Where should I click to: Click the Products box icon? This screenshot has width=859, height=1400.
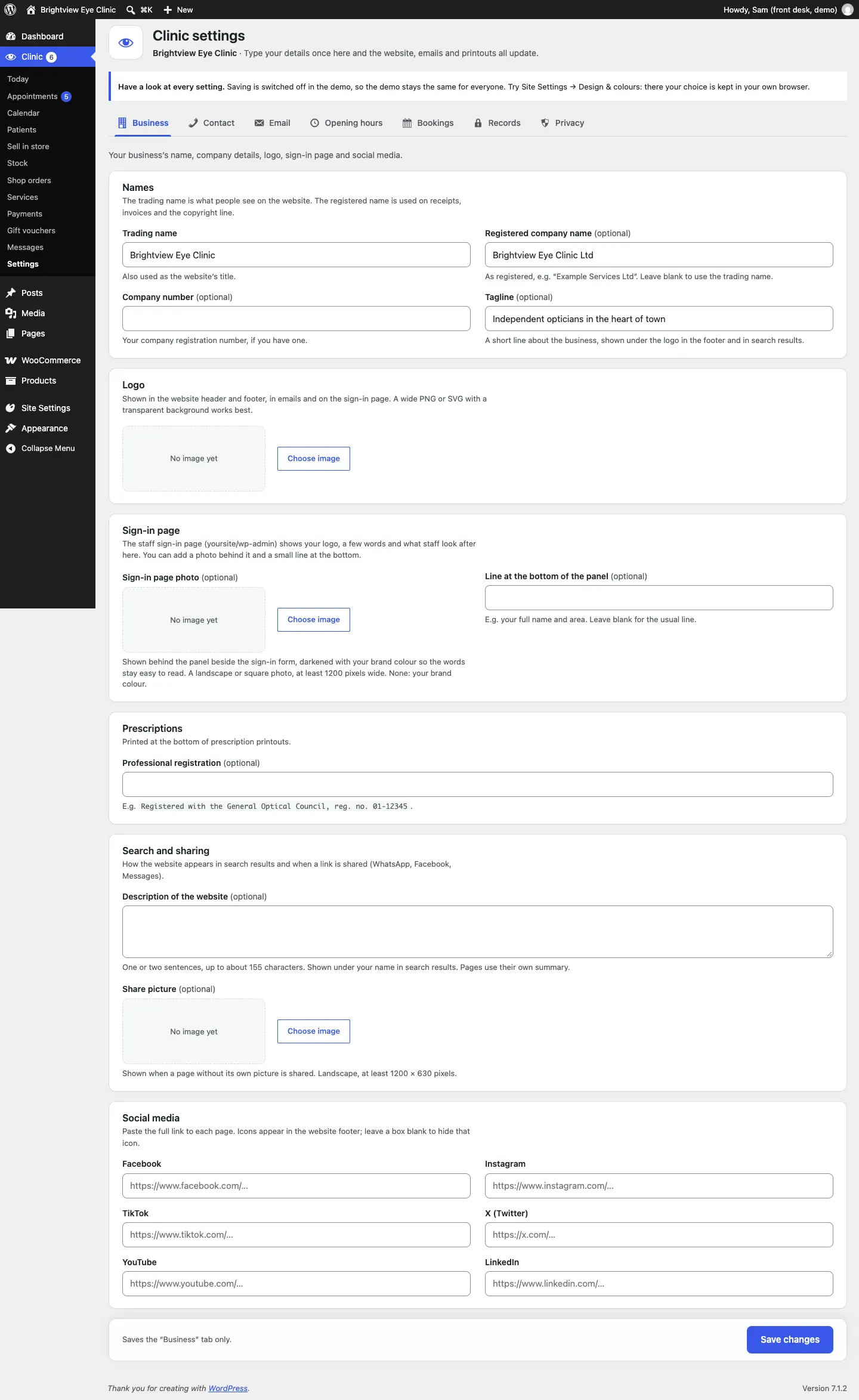click(11, 381)
